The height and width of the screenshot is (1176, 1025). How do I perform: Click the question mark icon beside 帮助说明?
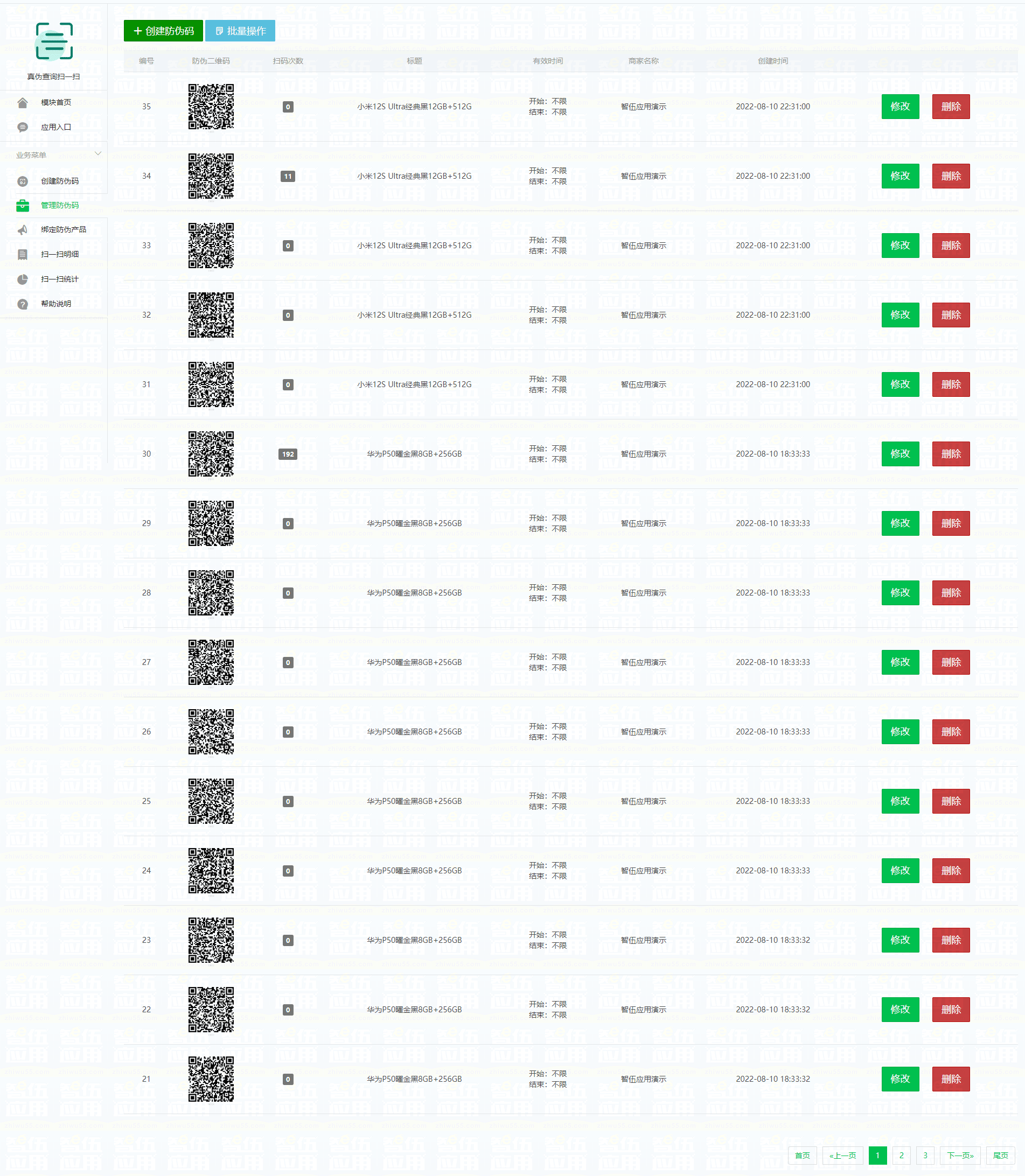point(22,304)
